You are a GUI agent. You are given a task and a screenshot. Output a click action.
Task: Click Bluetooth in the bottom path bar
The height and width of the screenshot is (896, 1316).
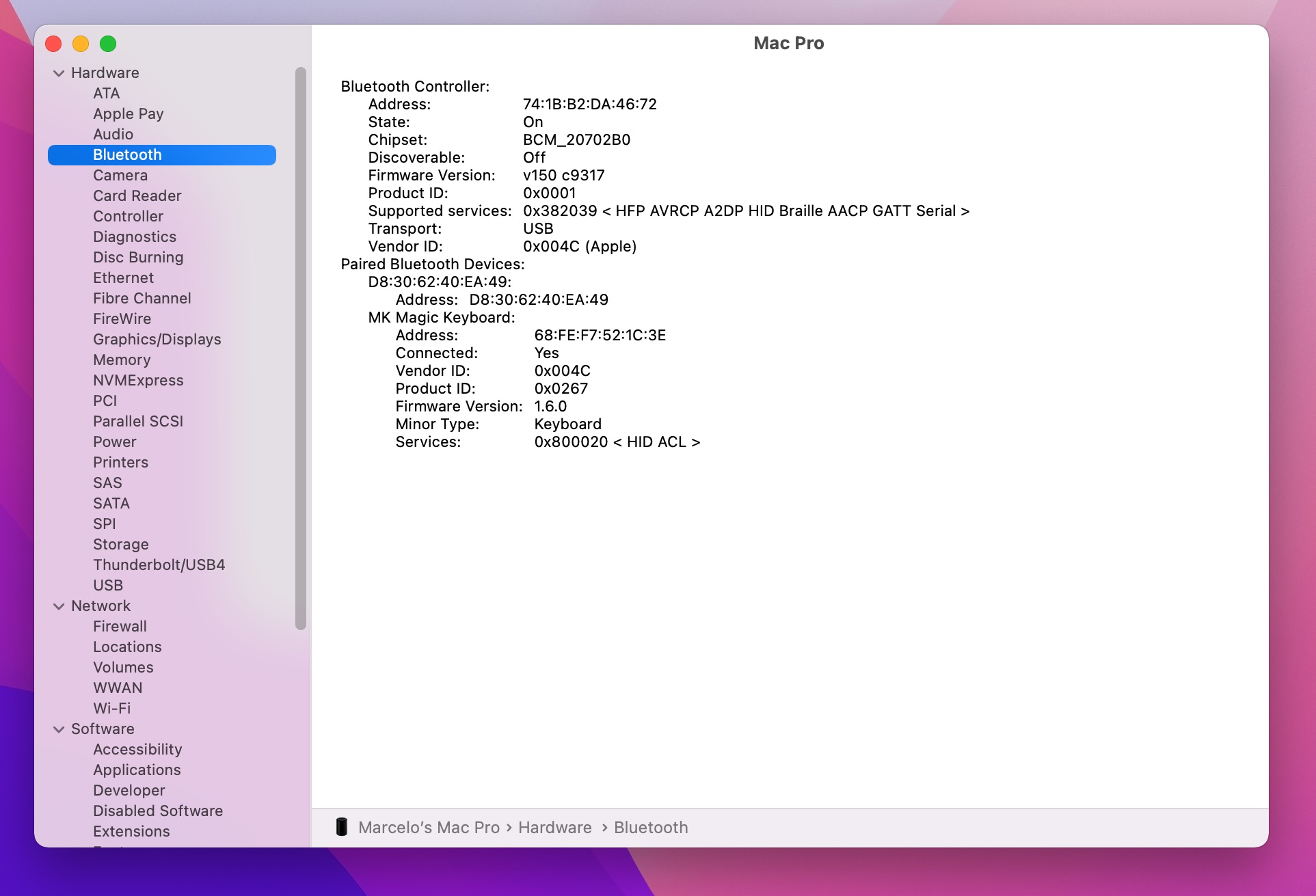[x=650, y=828]
